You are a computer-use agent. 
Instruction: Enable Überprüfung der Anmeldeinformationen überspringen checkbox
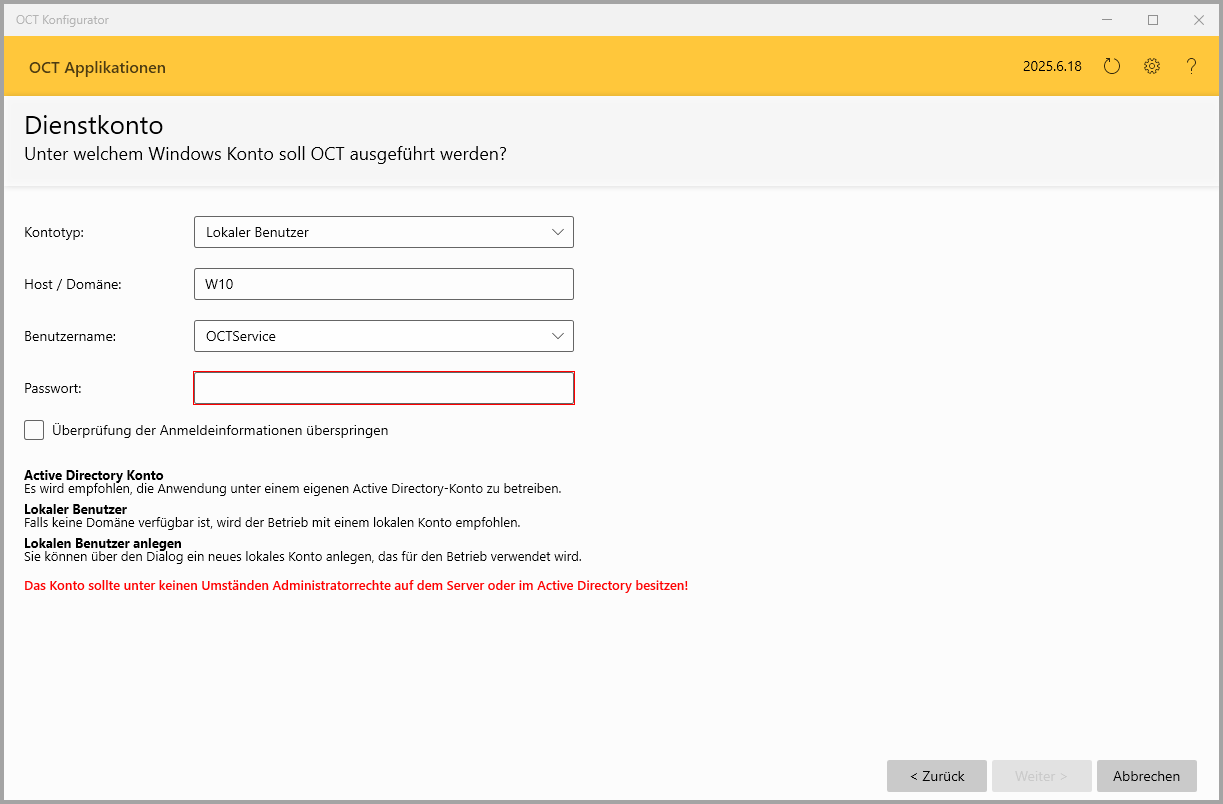[34, 430]
